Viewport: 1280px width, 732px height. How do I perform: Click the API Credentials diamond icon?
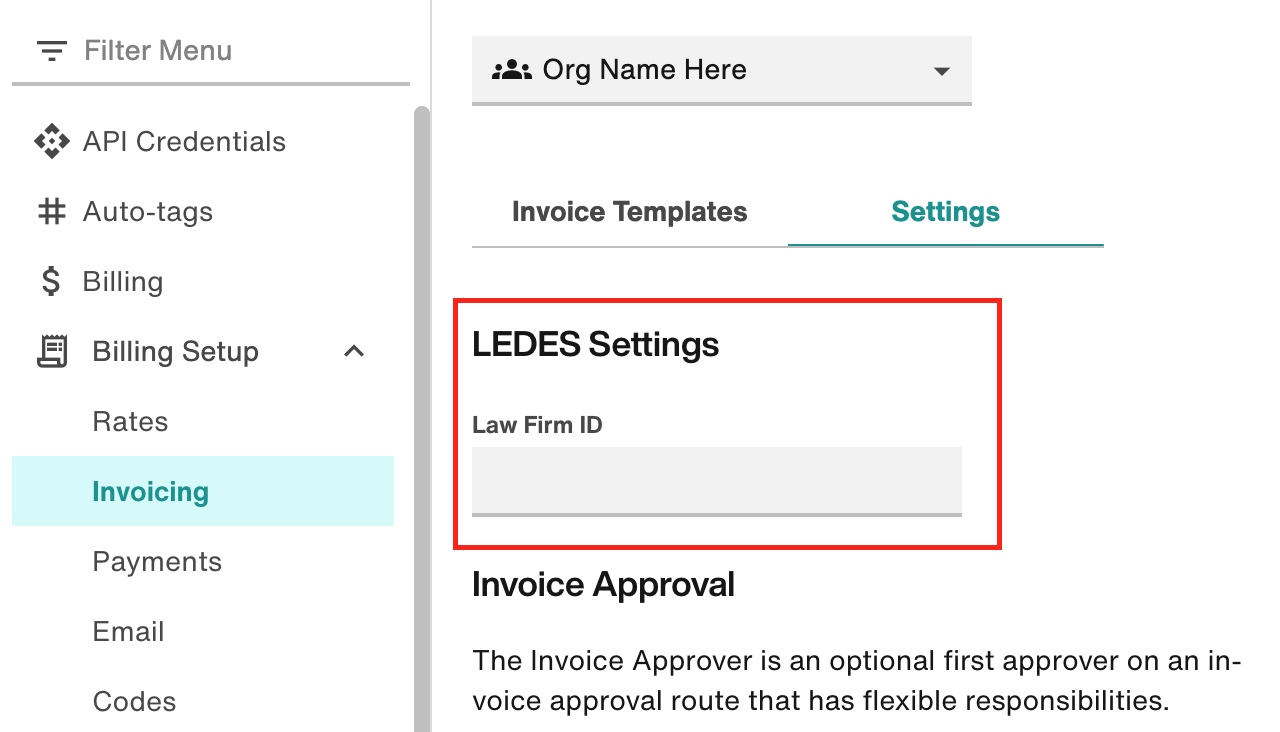[x=51, y=141]
